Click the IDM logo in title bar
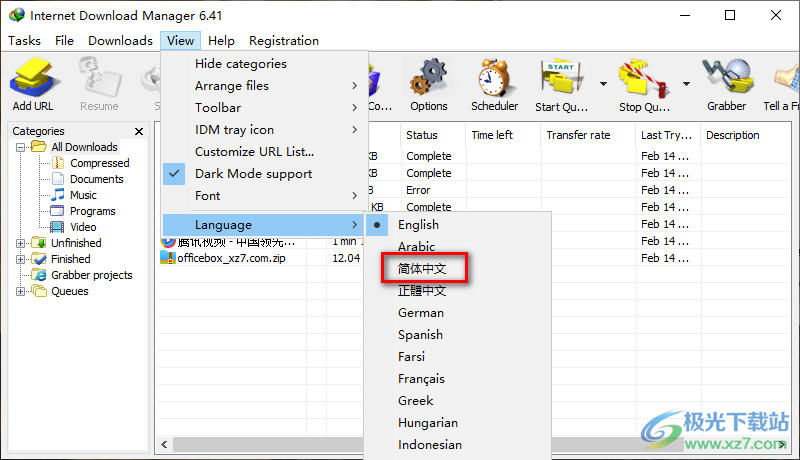The height and width of the screenshot is (460, 800). pyautogui.click(x=17, y=15)
